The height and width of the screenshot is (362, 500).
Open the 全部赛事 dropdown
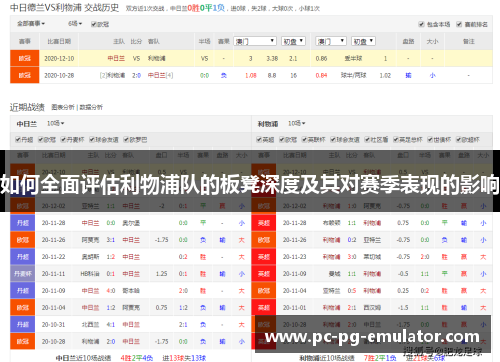coord(31,24)
